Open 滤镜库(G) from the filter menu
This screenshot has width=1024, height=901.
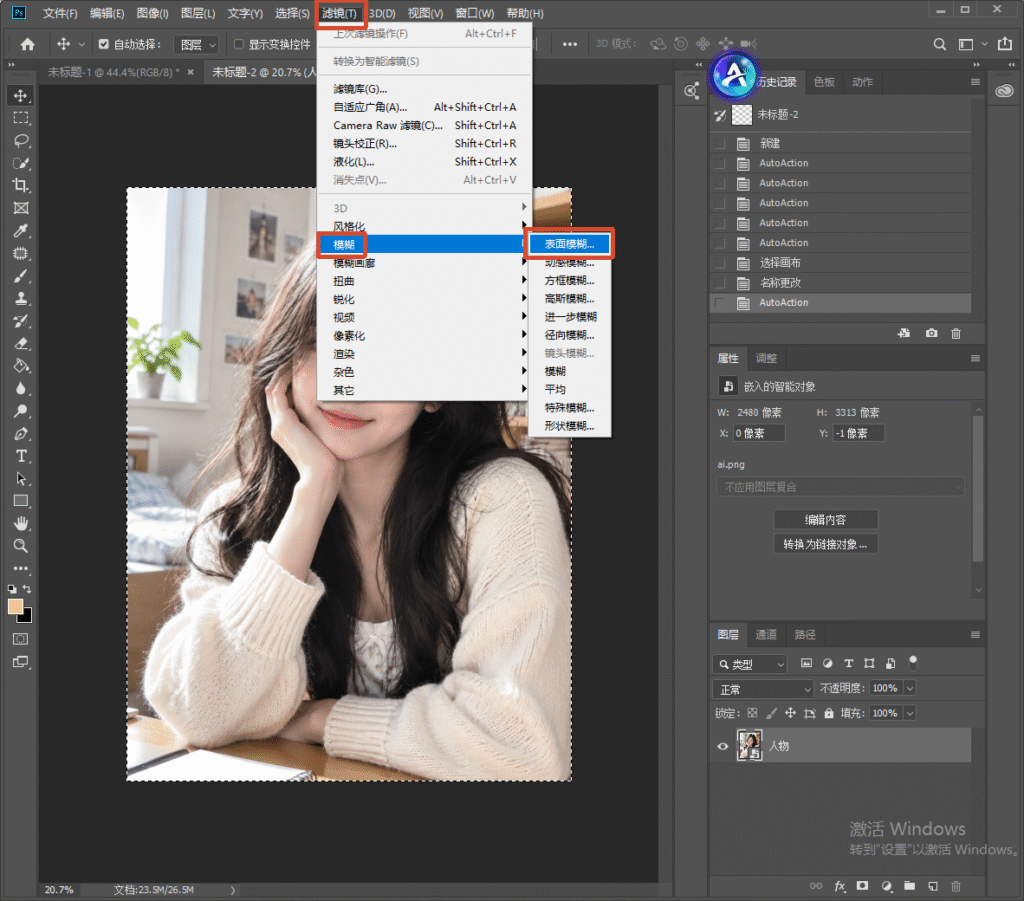(424, 89)
